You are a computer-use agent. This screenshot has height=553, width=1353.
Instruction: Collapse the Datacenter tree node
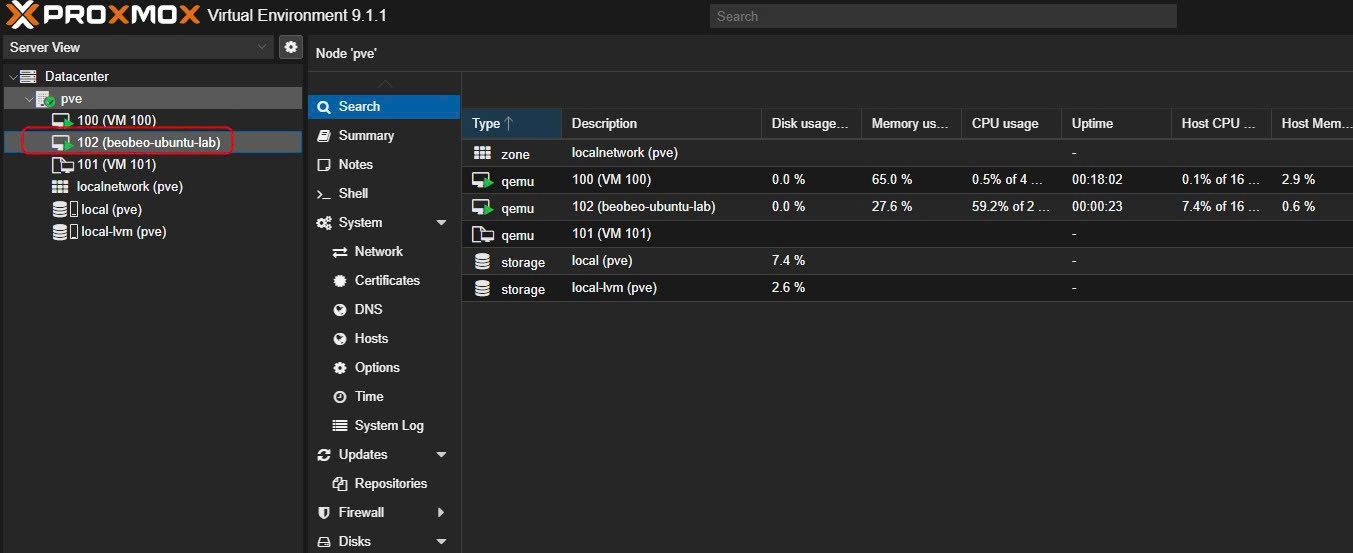[x=12, y=77]
